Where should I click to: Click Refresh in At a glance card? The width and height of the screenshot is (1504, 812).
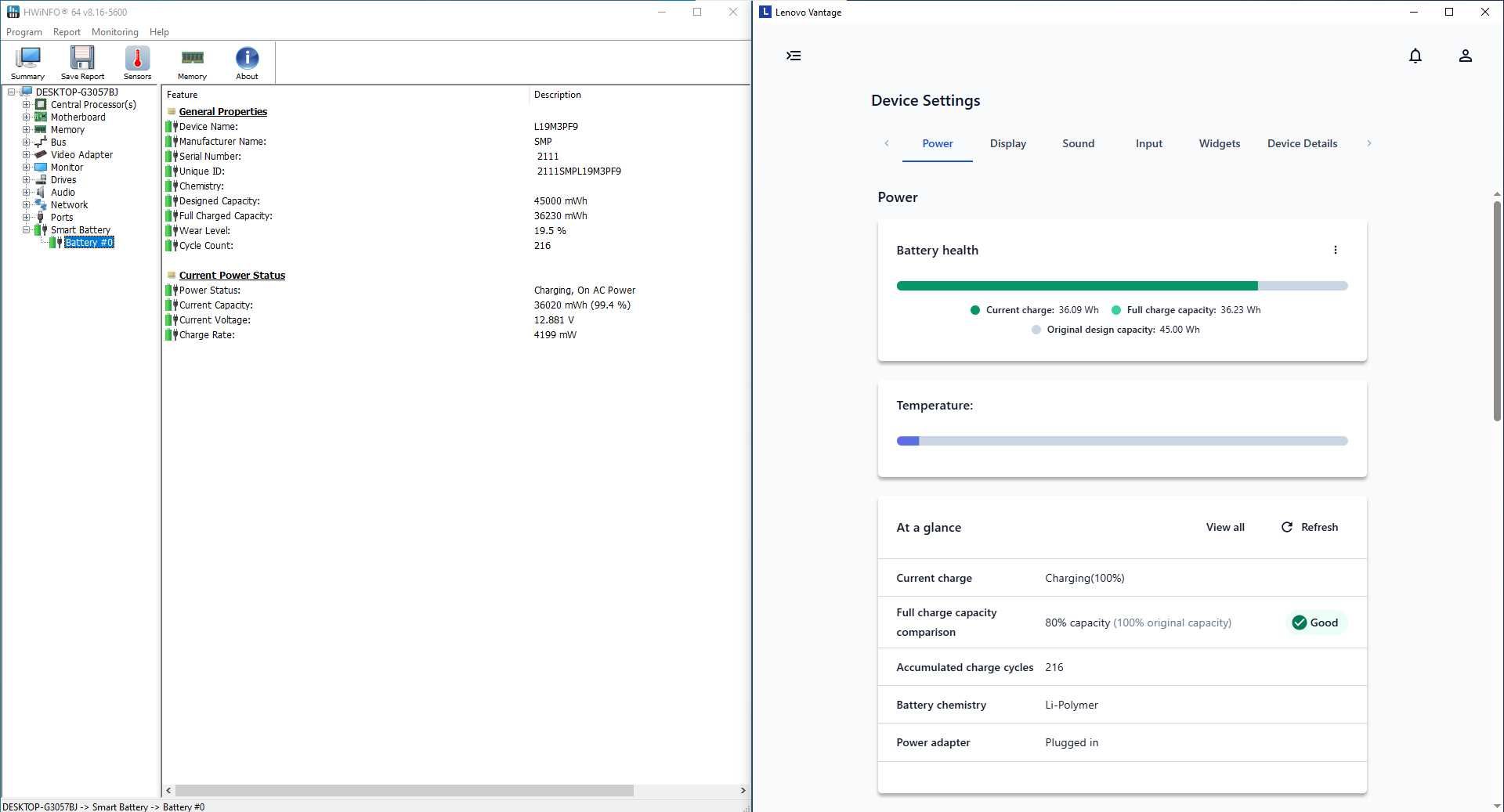[x=1309, y=527]
